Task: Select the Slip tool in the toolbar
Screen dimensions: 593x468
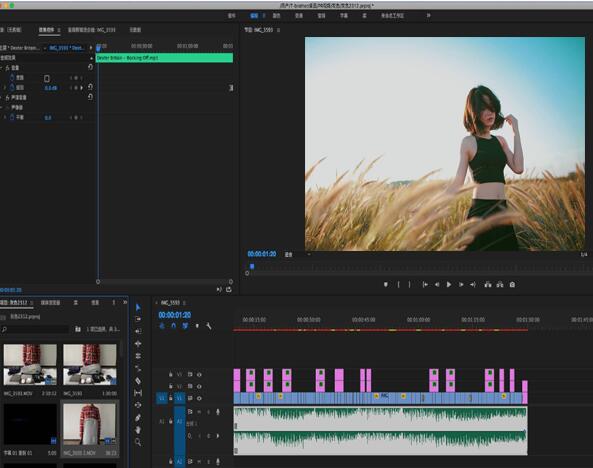Action: (x=138, y=393)
